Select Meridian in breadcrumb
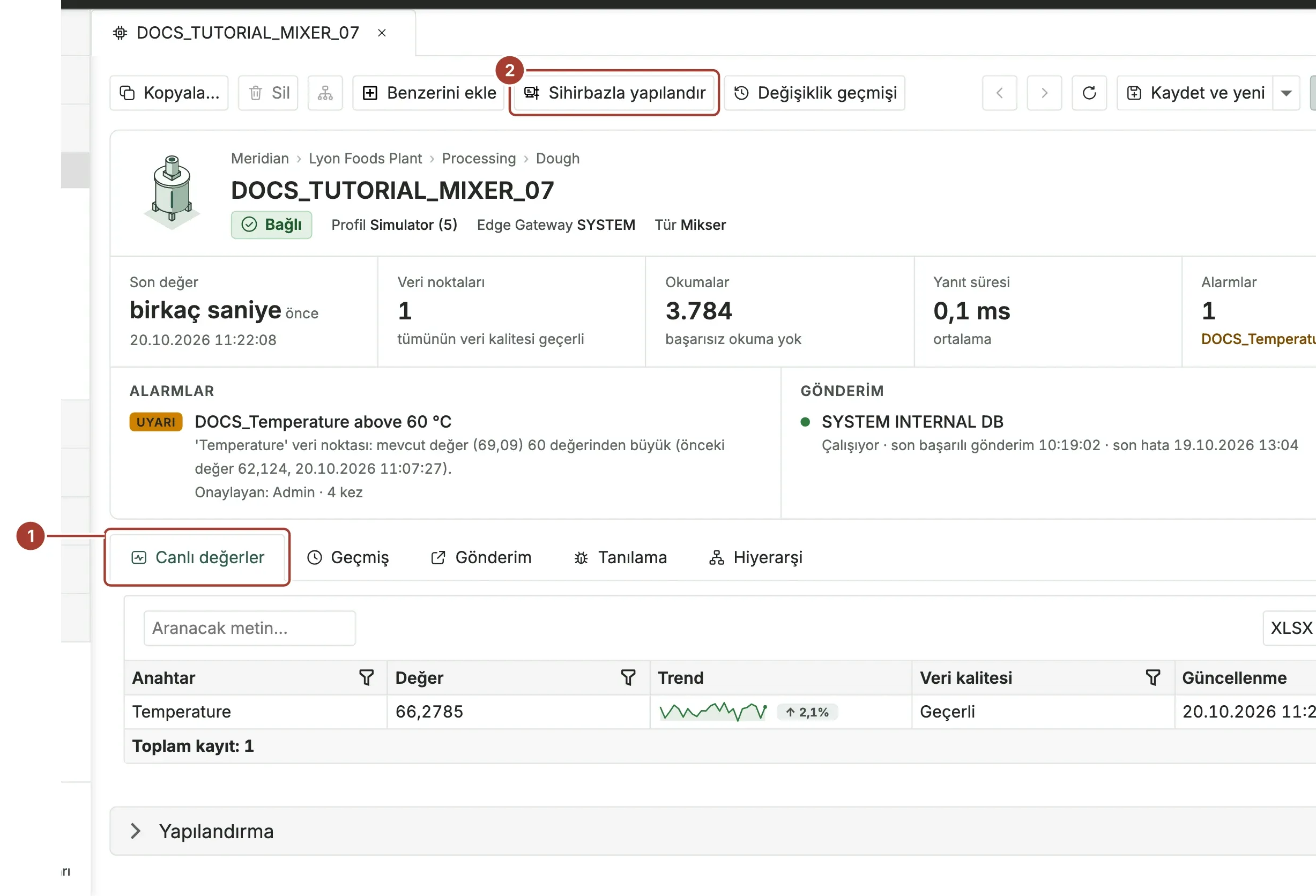The width and height of the screenshot is (1316, 896). point(260,159)
